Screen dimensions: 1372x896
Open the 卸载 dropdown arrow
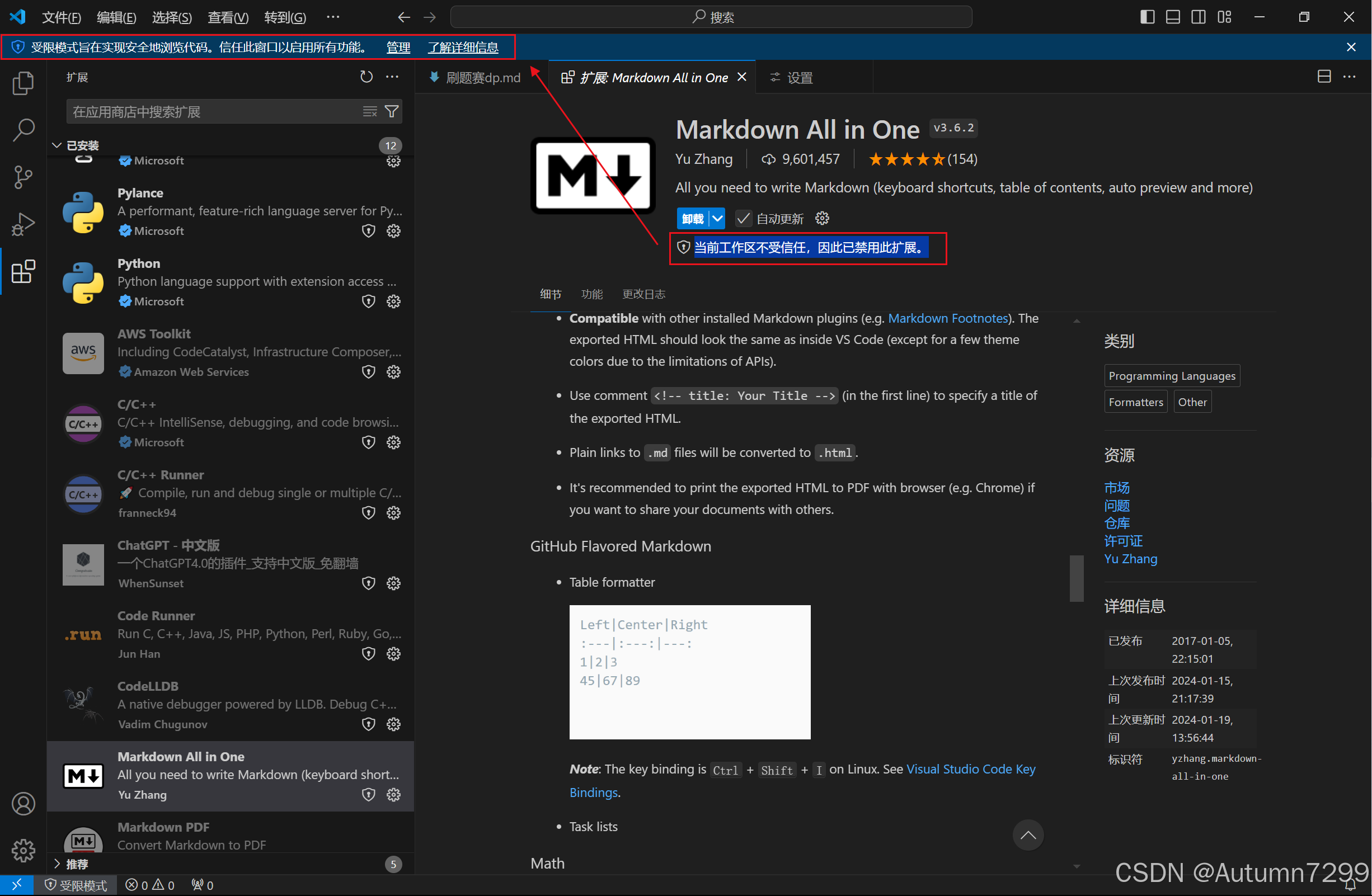pyautogui.click(x=717, y=219)
